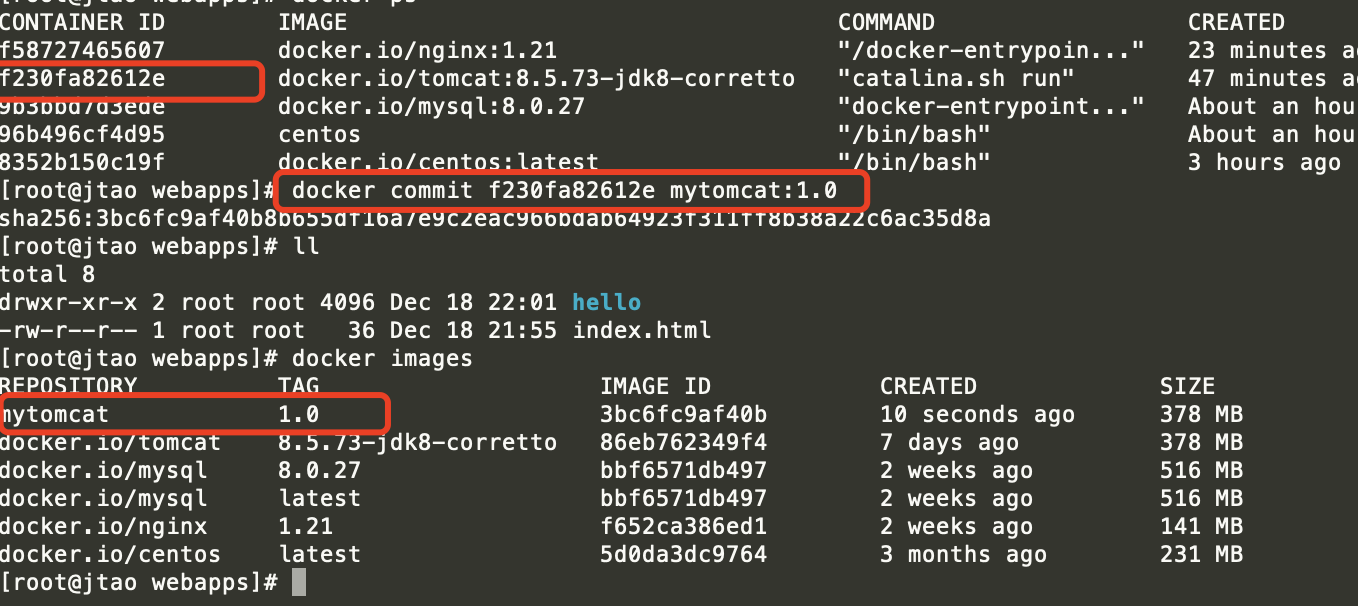
Task: Click the docker.io/nginx:1.21 image in container list
Action: pyautogui.click(x=417, y=51)
